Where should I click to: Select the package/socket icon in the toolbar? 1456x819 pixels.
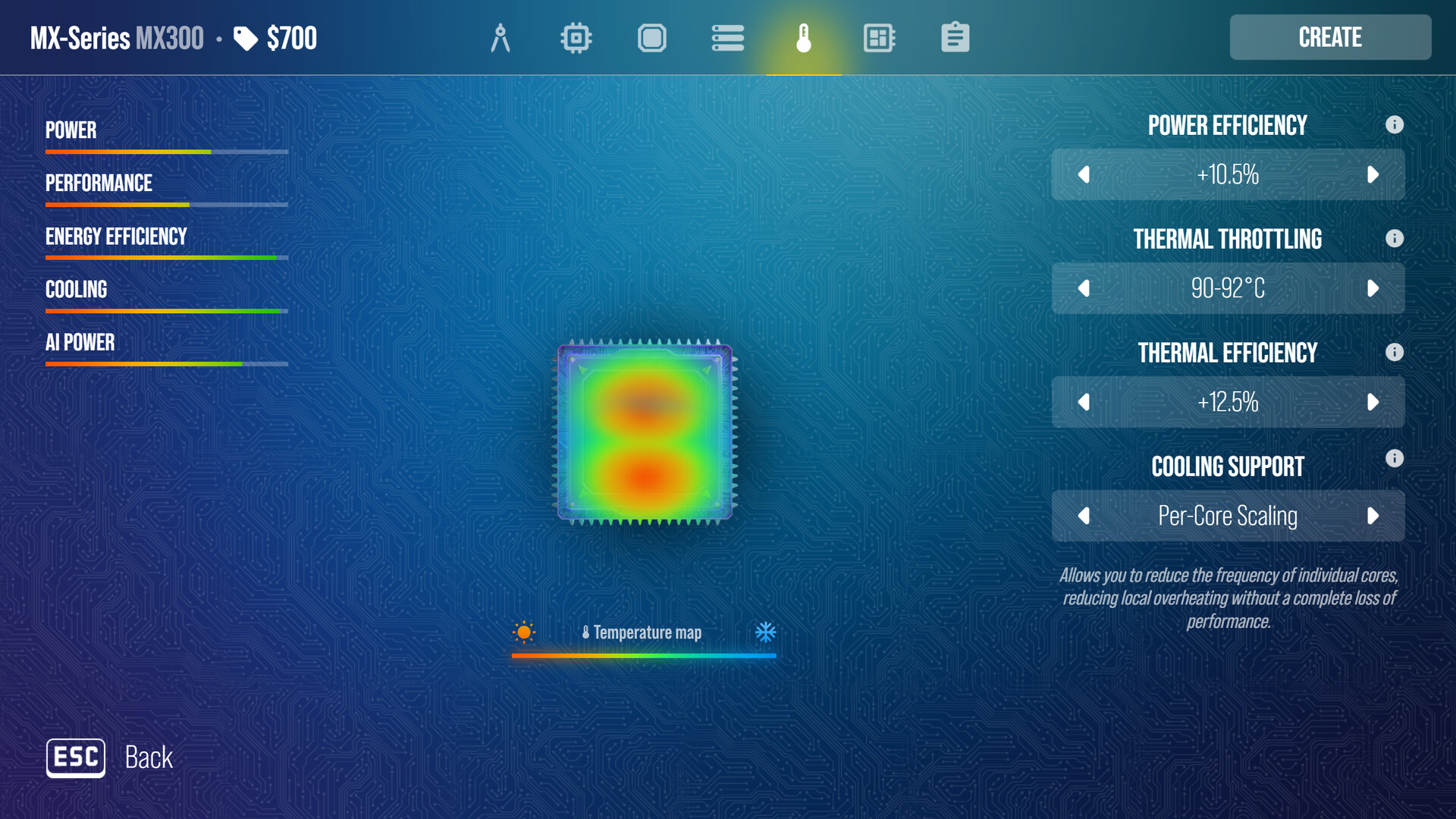[x=652, y=37]
